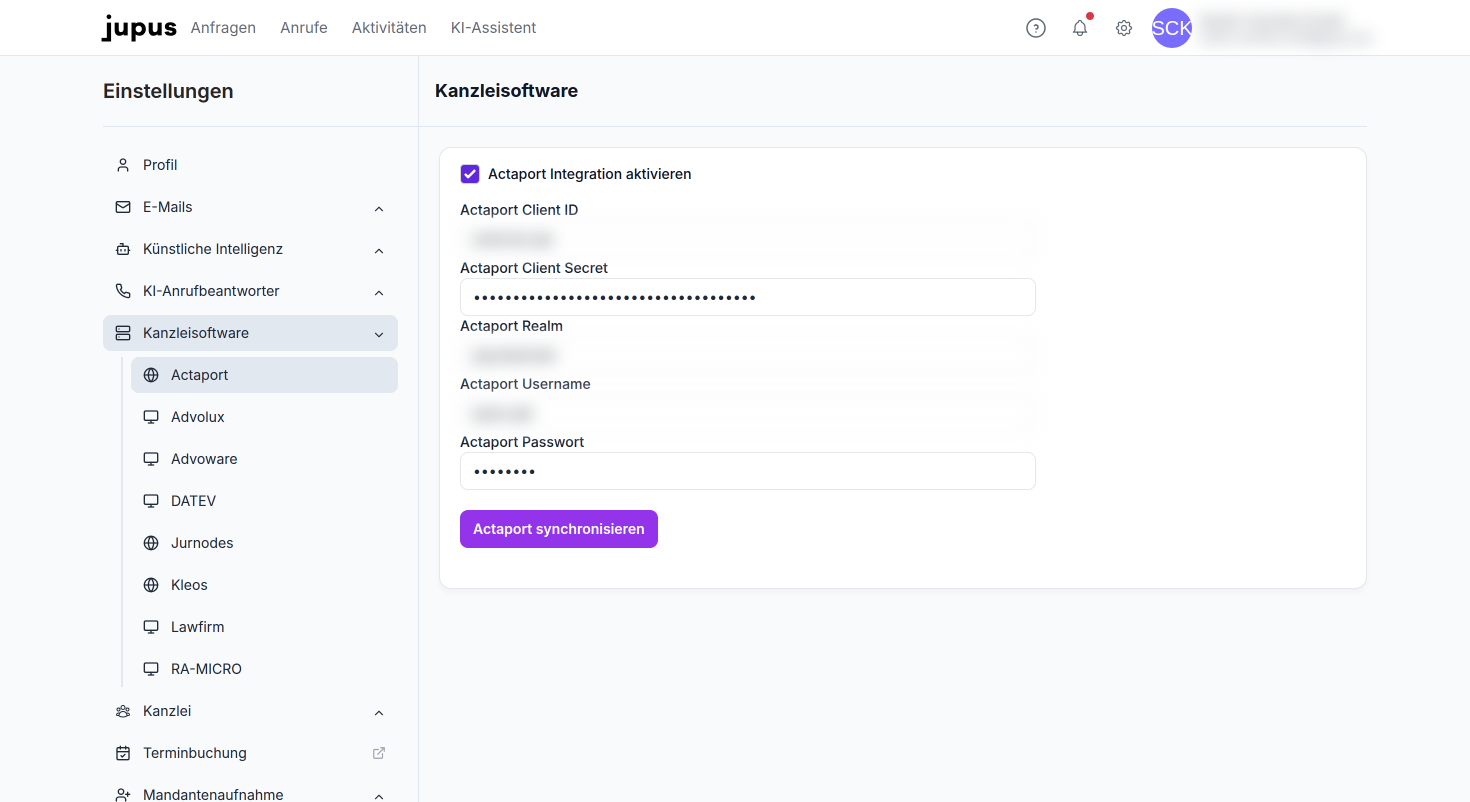The image size is (1470, 802).
Task: Expand the Kanzlei section chevron
Action: tap(379, 712)
